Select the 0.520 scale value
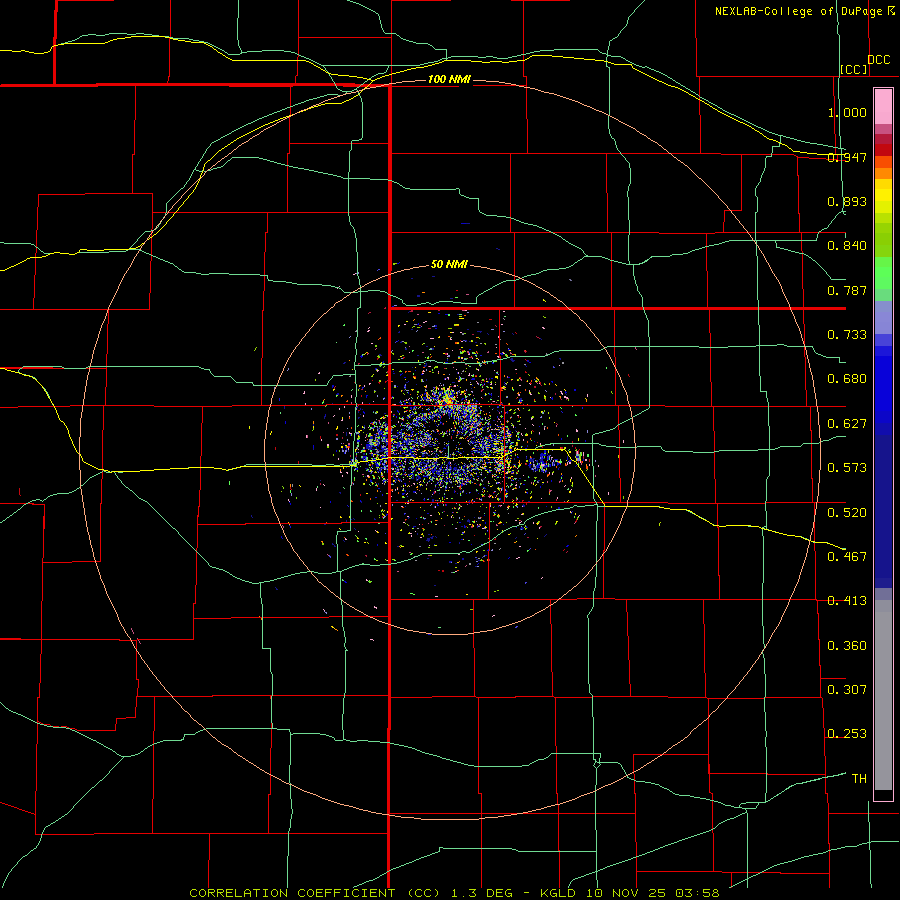This screenshot has height=900, width=900. pyautogui.click(x=847, y=513)
